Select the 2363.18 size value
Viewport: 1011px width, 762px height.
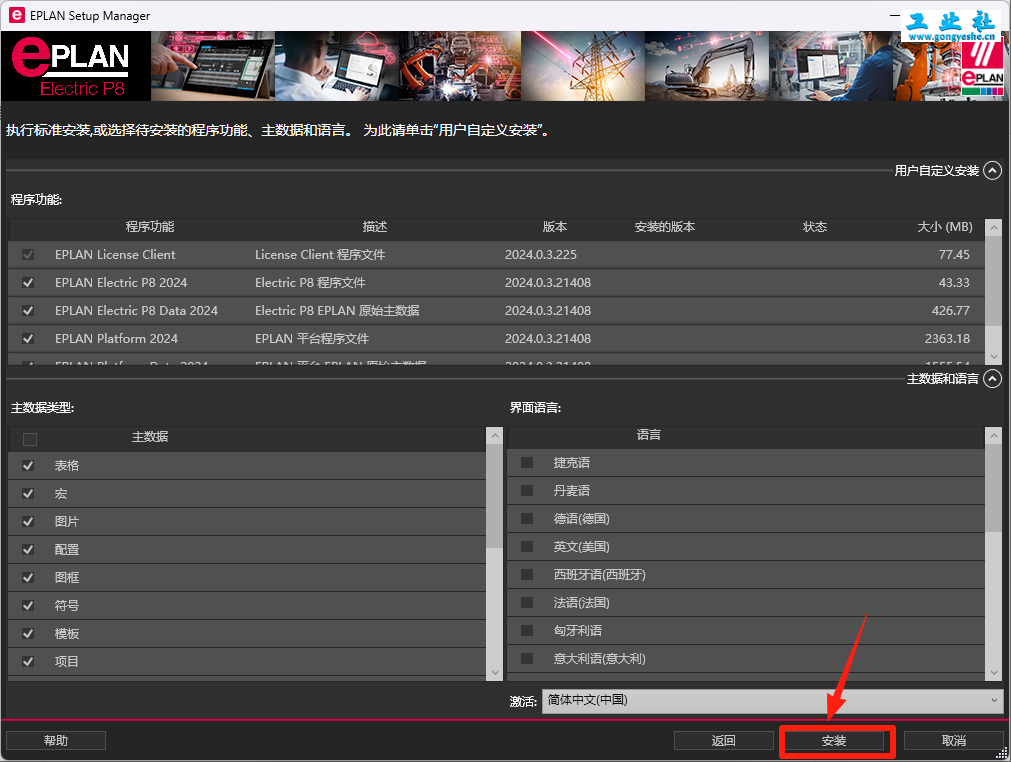click(x=947, y=338)
